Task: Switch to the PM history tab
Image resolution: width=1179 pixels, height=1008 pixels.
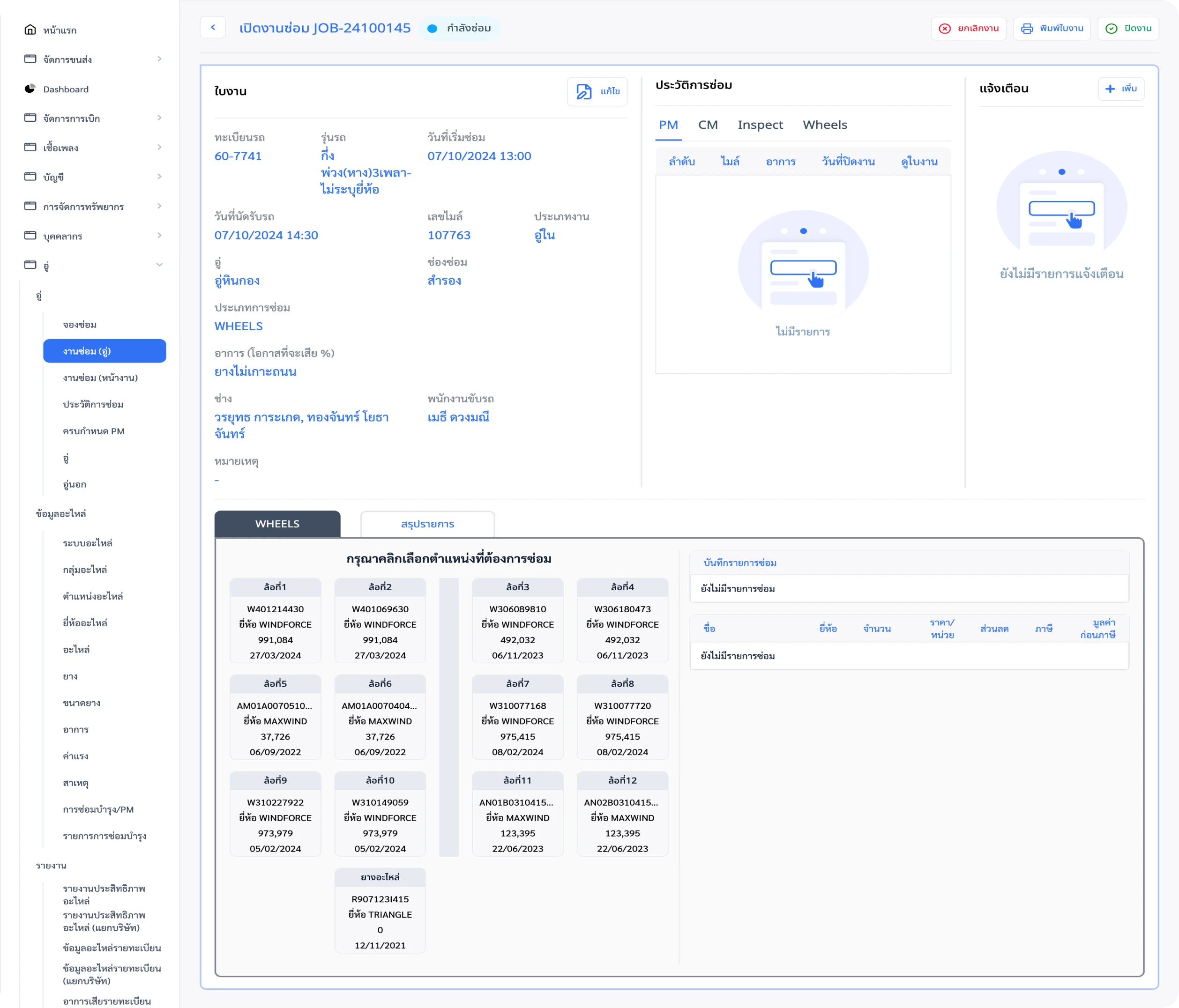Action: tap(668, 125)
